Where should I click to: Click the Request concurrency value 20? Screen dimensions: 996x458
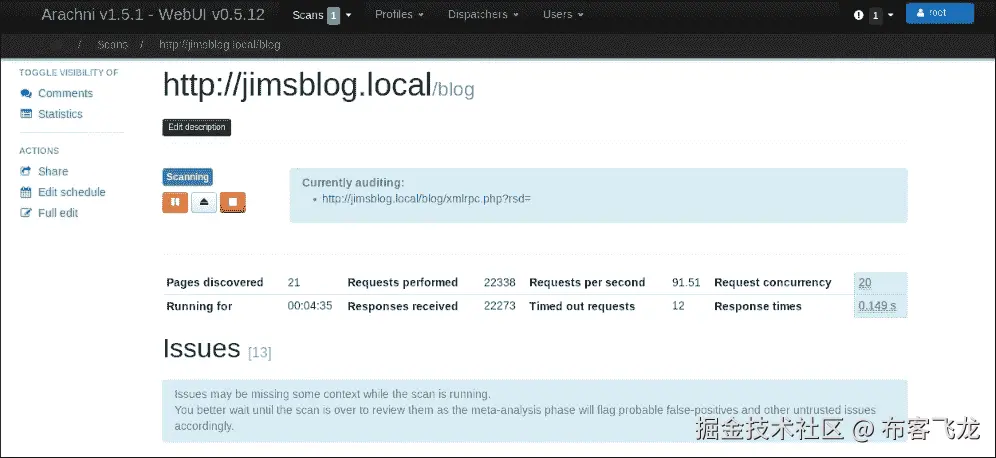pyautogui.click(x=865, y=283)
